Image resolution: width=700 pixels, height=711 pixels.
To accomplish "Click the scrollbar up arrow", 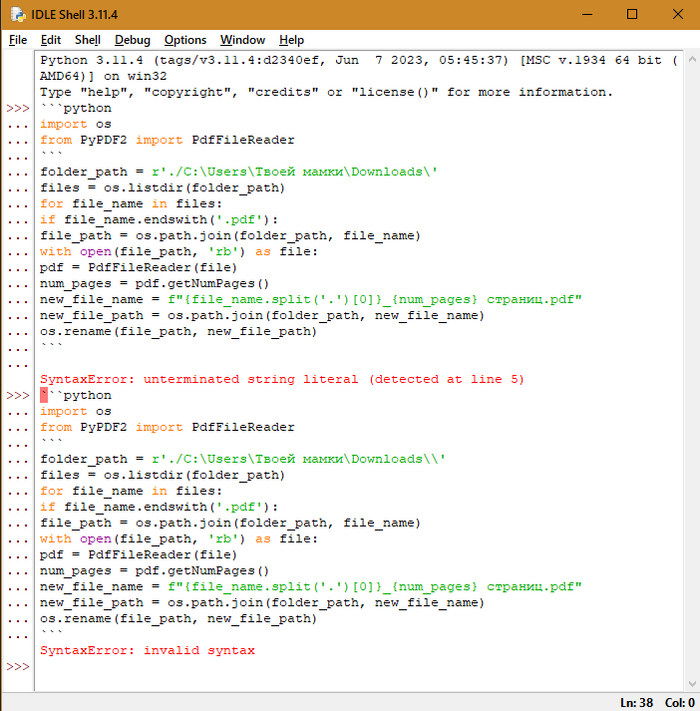I will (x=692, y=59).
